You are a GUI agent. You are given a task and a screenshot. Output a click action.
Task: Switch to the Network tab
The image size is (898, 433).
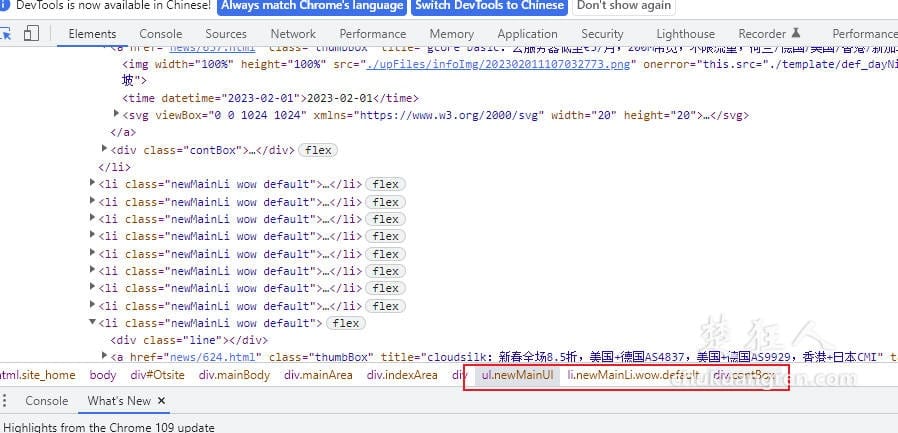point(293,34)
